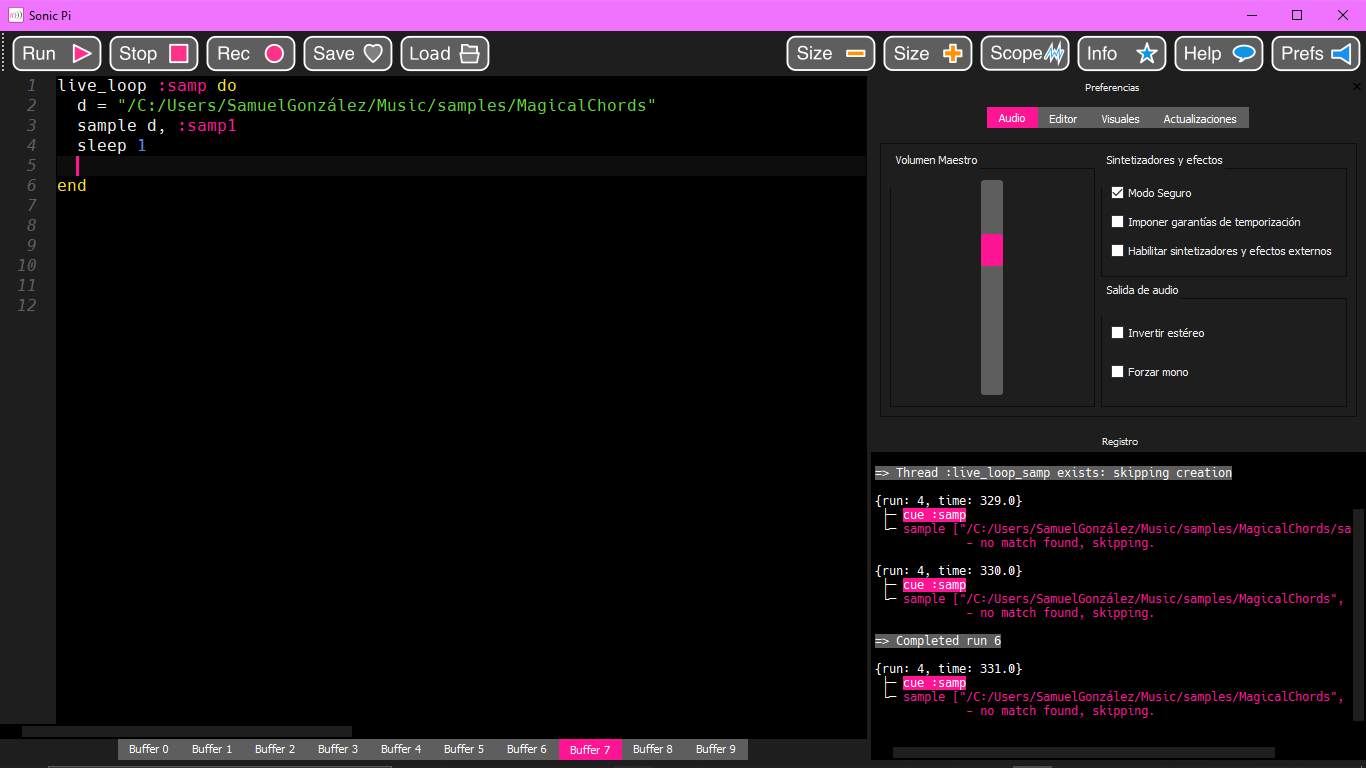Click the Run play icon
The width and height of the screenshot is (1366, 768).
[x=82, y=54]
